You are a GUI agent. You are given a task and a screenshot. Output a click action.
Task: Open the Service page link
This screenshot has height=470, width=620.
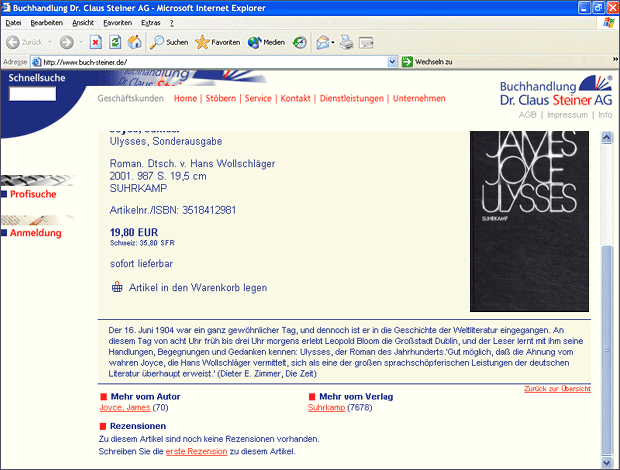(x=258, y=98)
